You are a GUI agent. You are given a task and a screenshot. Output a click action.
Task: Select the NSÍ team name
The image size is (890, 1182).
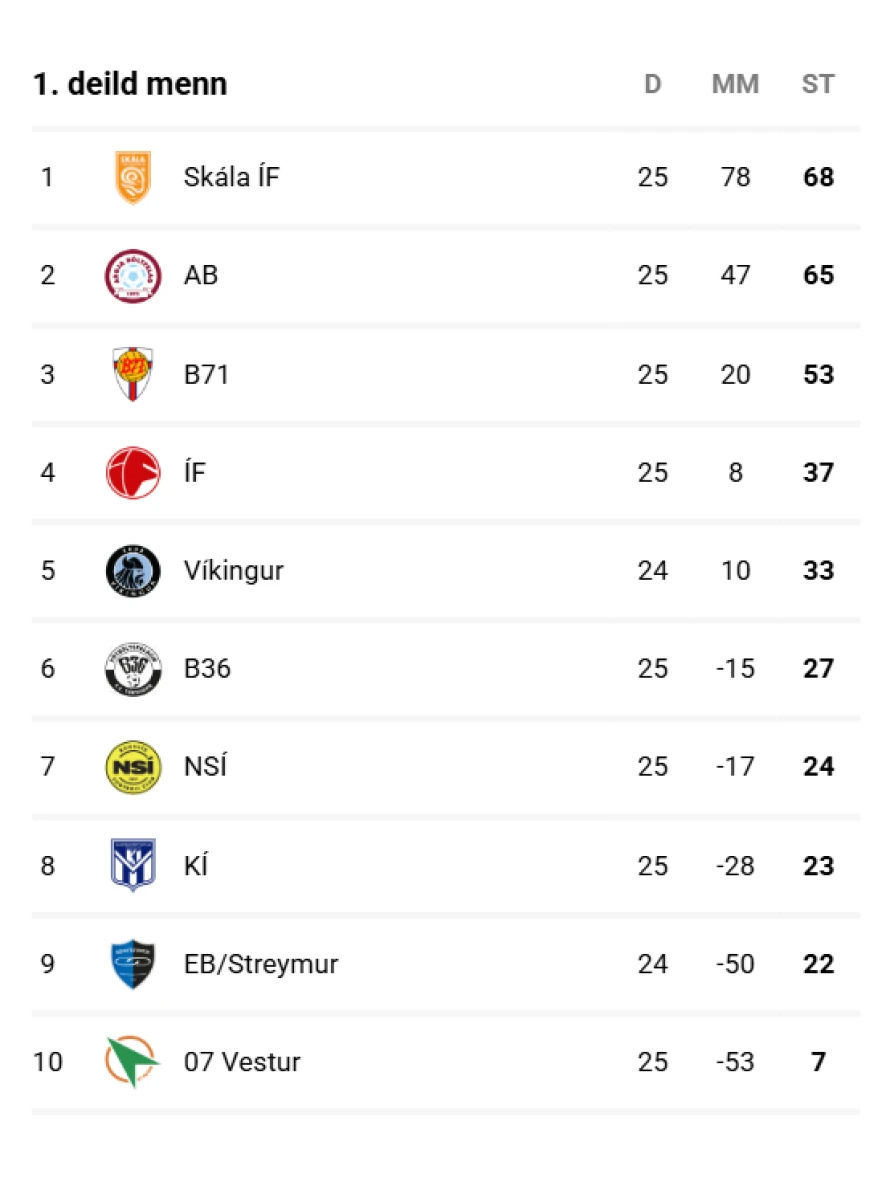[205, 767]
